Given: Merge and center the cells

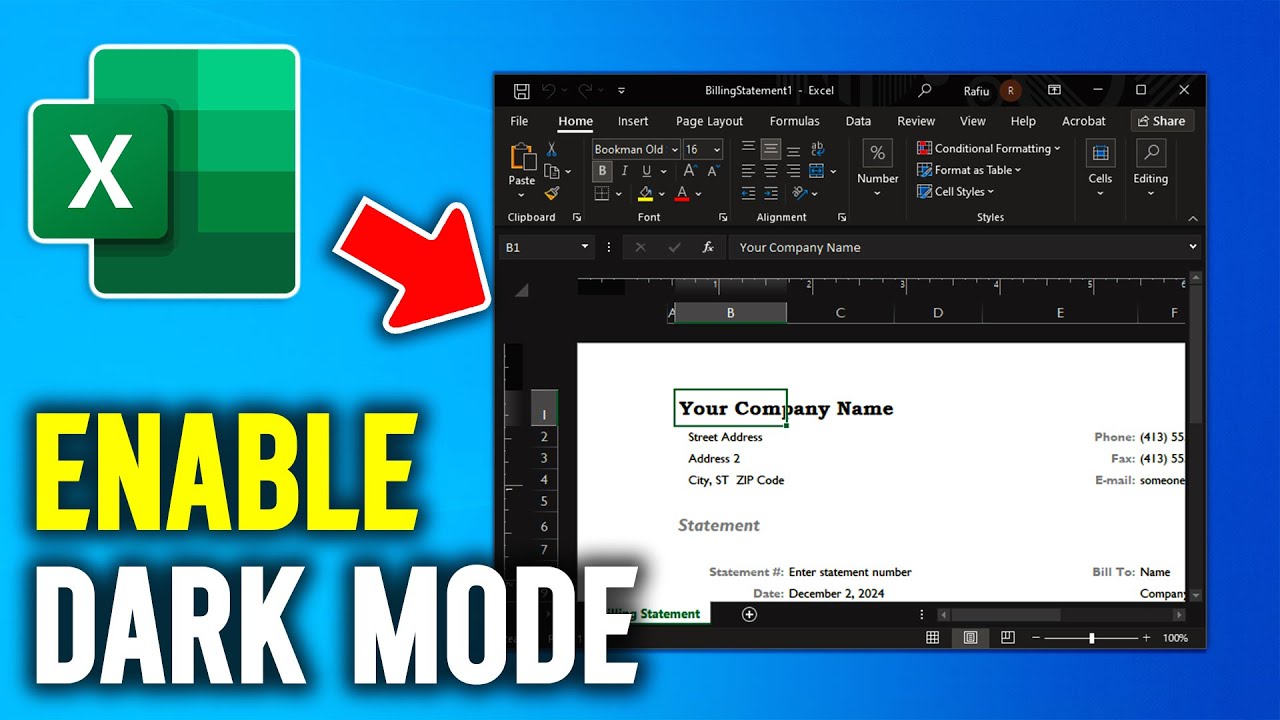Looking at the screenshot, I should 817,171.
